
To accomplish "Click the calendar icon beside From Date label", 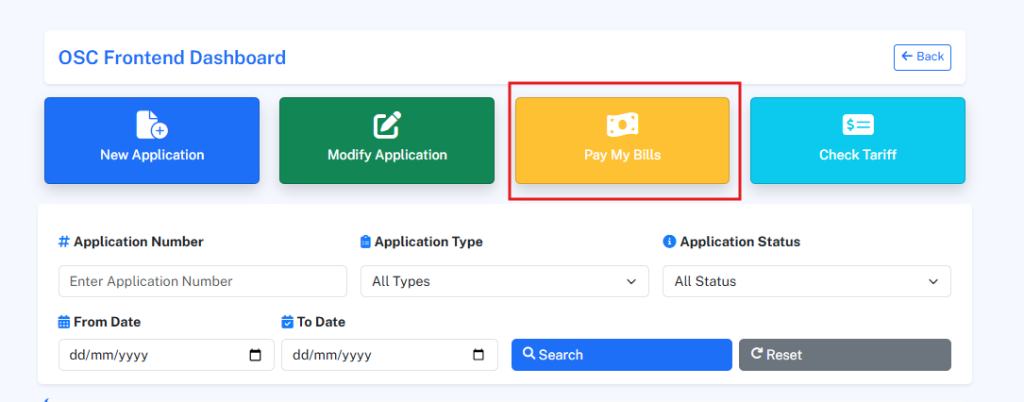I will [x=64, y=322].
